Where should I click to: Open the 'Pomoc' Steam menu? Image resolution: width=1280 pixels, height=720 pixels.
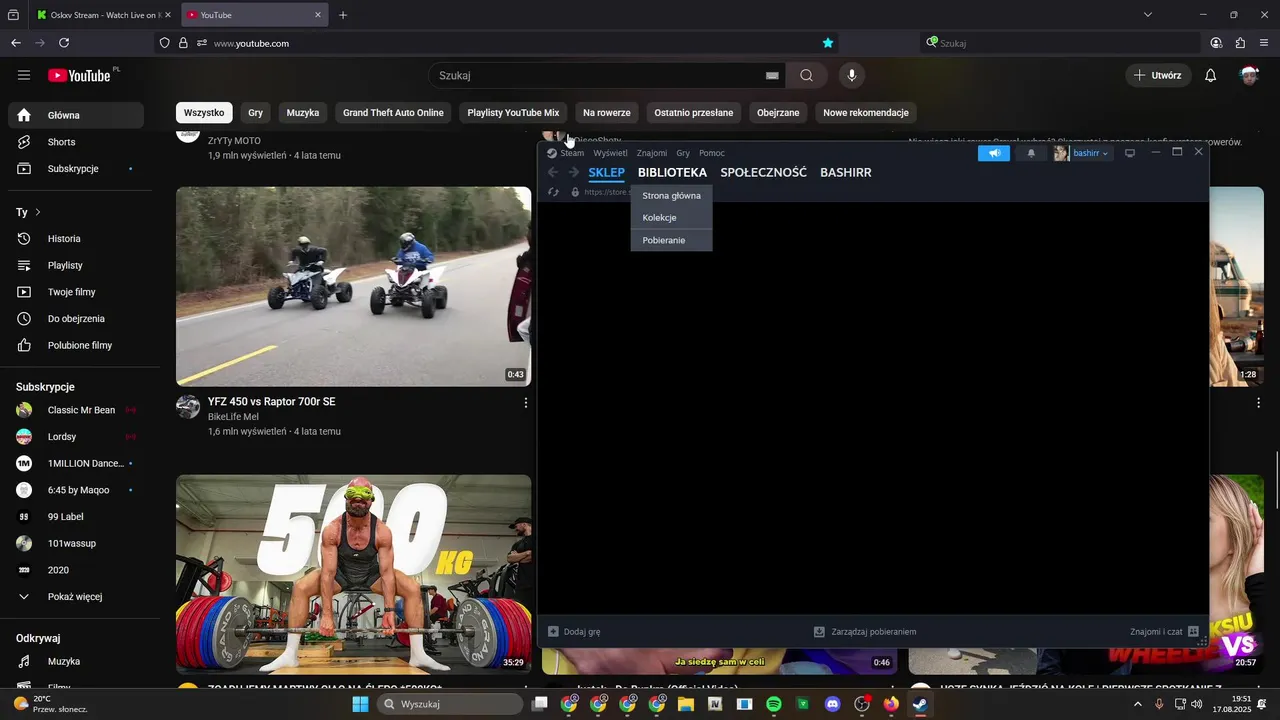[712, 153]
